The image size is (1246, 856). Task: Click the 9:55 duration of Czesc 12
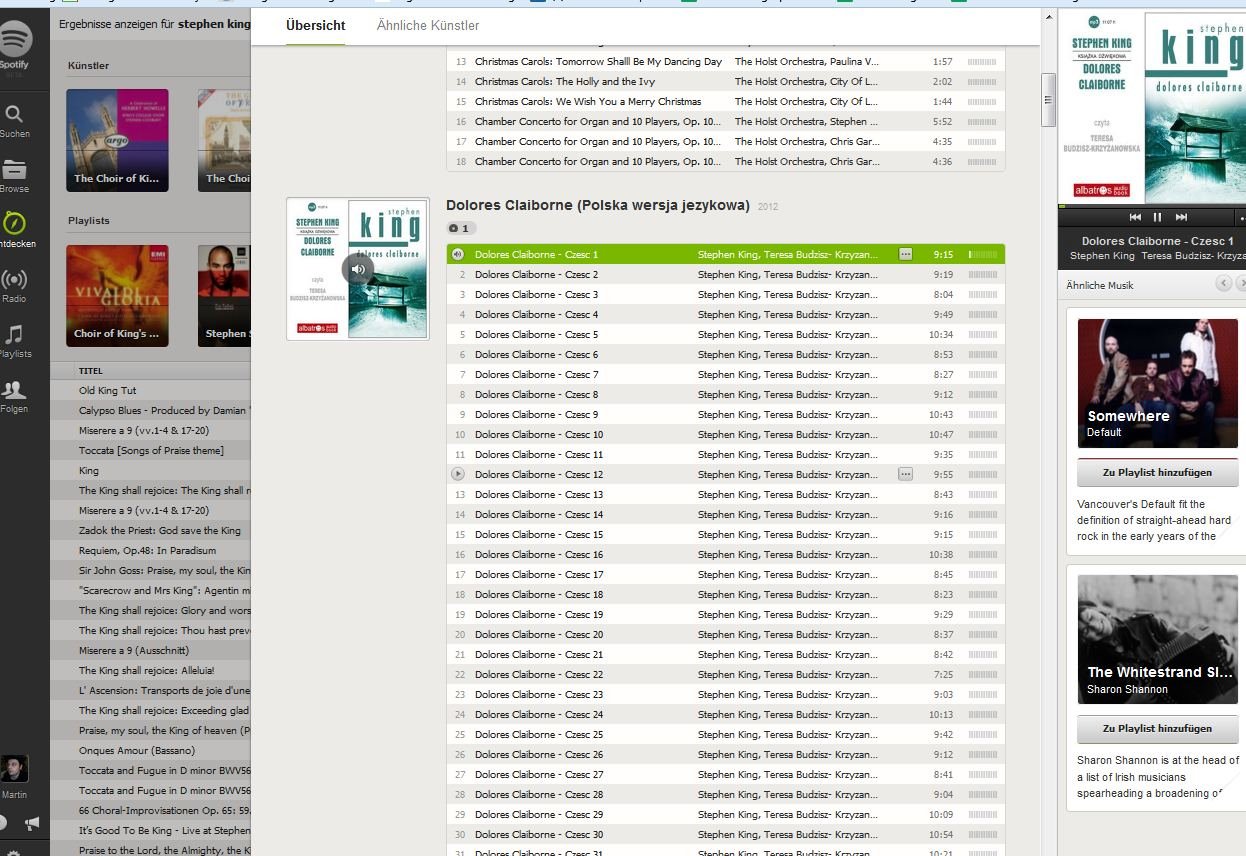(943, 475)
